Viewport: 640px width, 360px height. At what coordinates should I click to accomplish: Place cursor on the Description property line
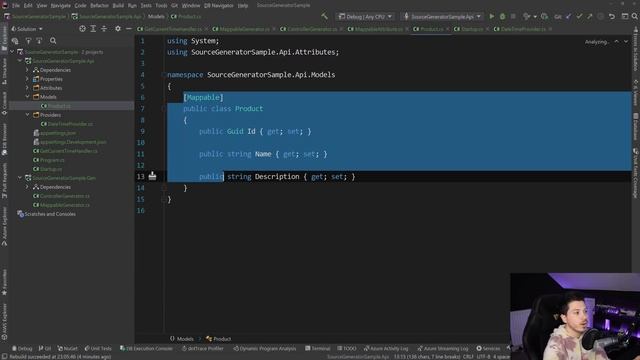tap(277, 177)
